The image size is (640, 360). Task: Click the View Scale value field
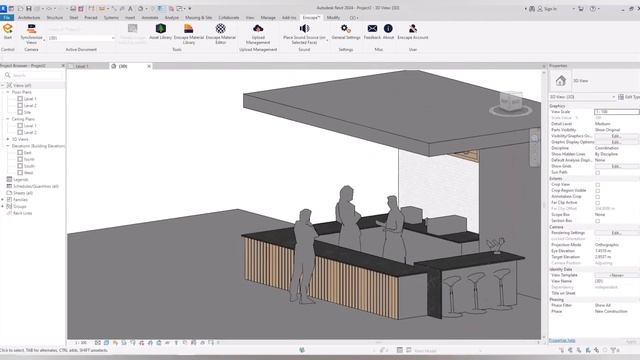click(x=616, y=112)
